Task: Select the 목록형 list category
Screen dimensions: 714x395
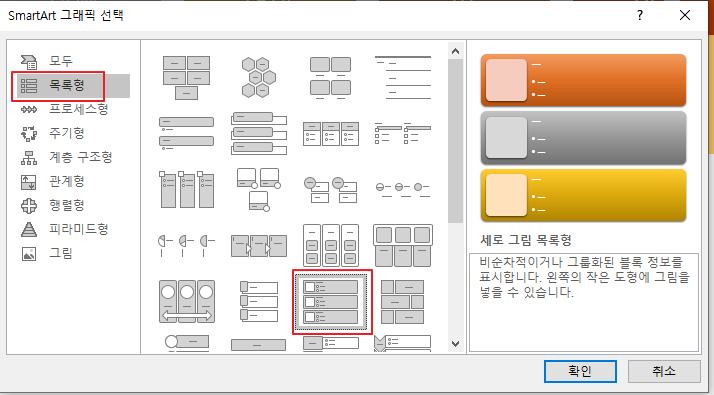Action: point(73,85)
